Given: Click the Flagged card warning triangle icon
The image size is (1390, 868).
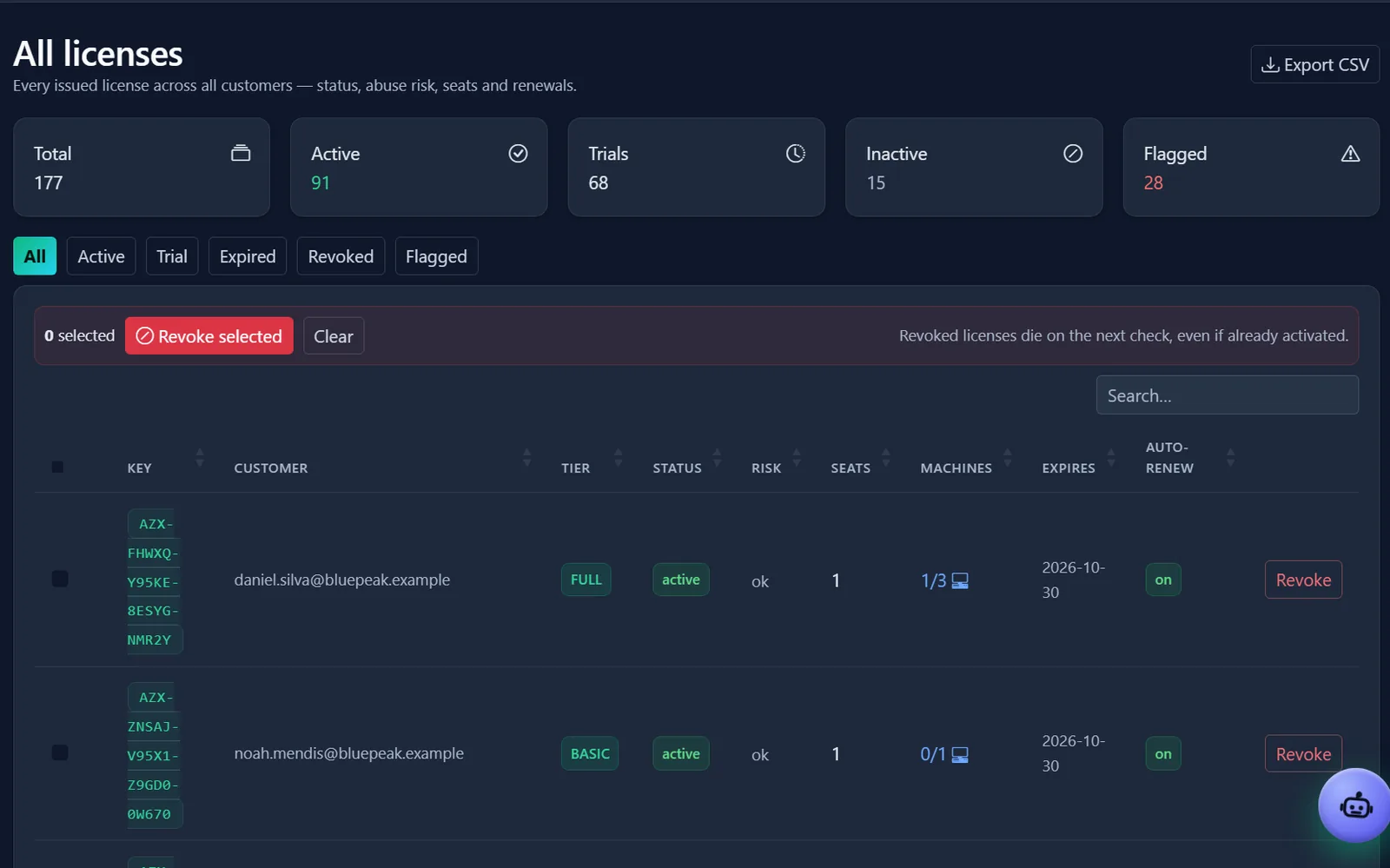Looking at the screenshot, I should [x=1350, y=154].
